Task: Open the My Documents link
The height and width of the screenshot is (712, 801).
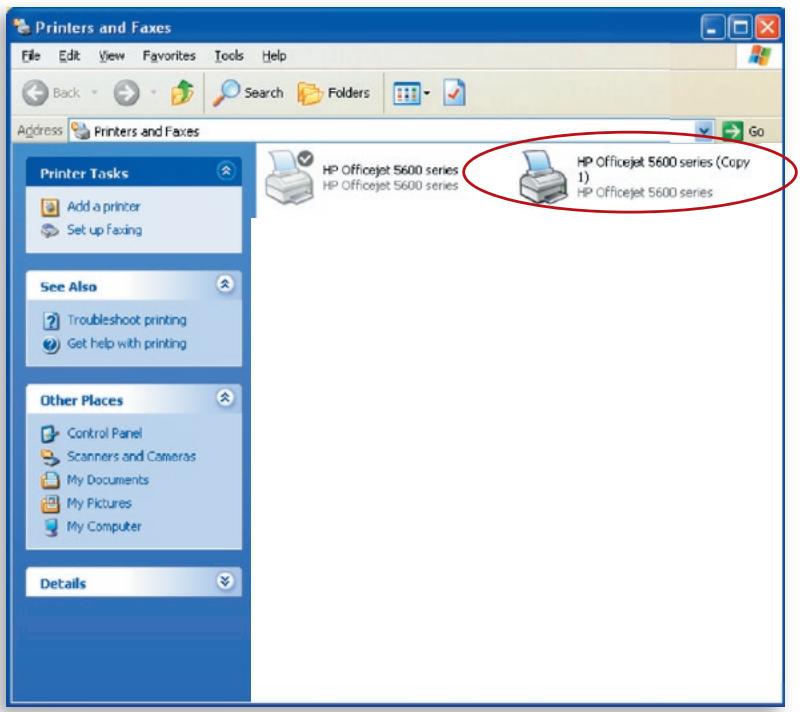Action: click(108, 480)
